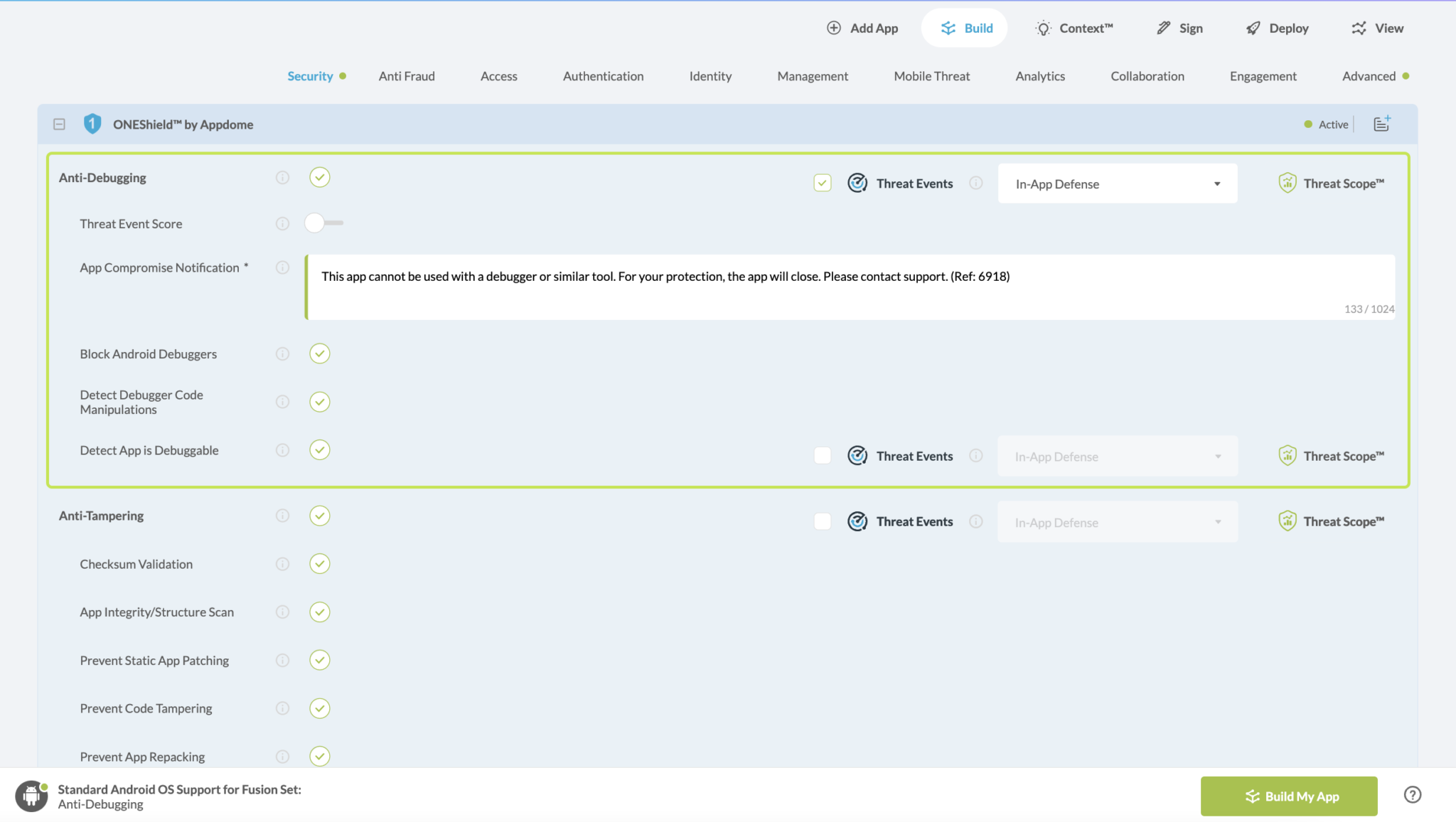The height and width of the screenshot is (822, 1456).
Task: Click the Add App button
Action: 862,28
